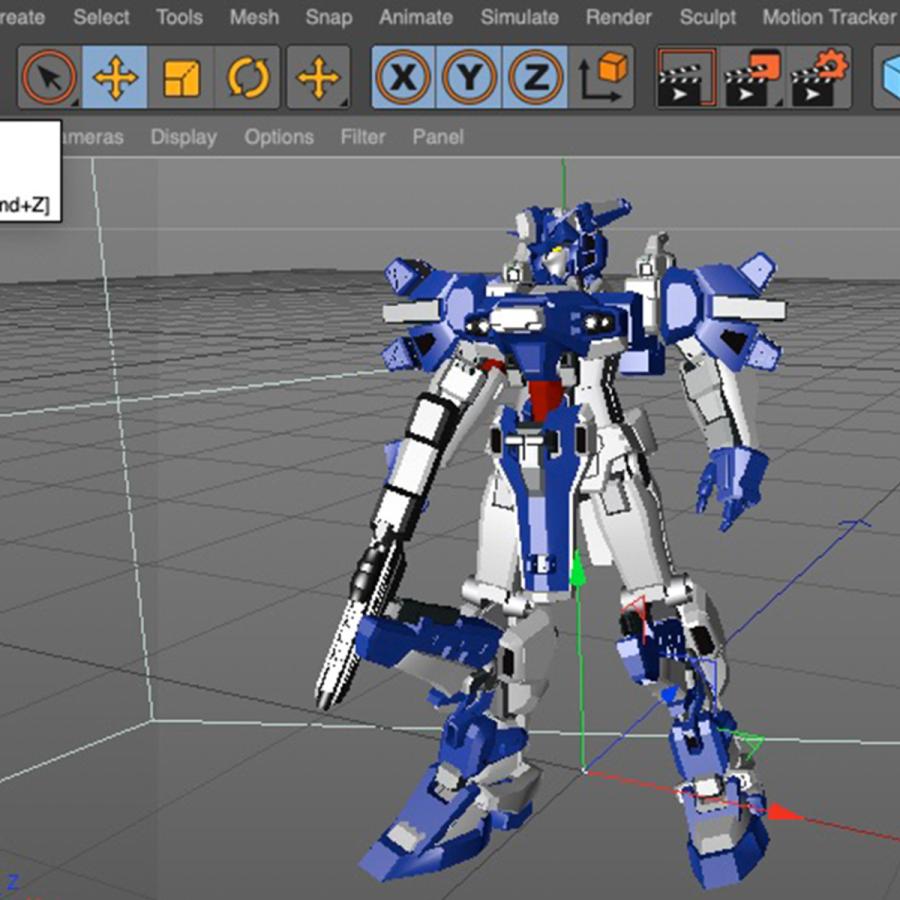Open the Tools menu
The height and width of the screenshot is (900, 900).
179,17
